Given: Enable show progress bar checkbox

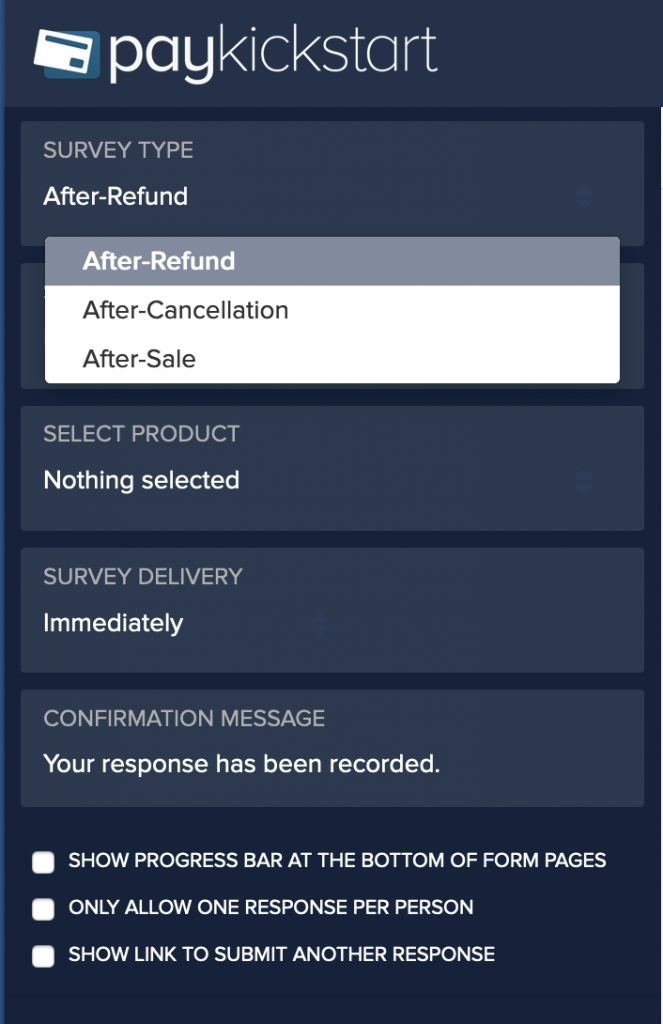Looking at the screenshot, I should [x=44, y=862].
